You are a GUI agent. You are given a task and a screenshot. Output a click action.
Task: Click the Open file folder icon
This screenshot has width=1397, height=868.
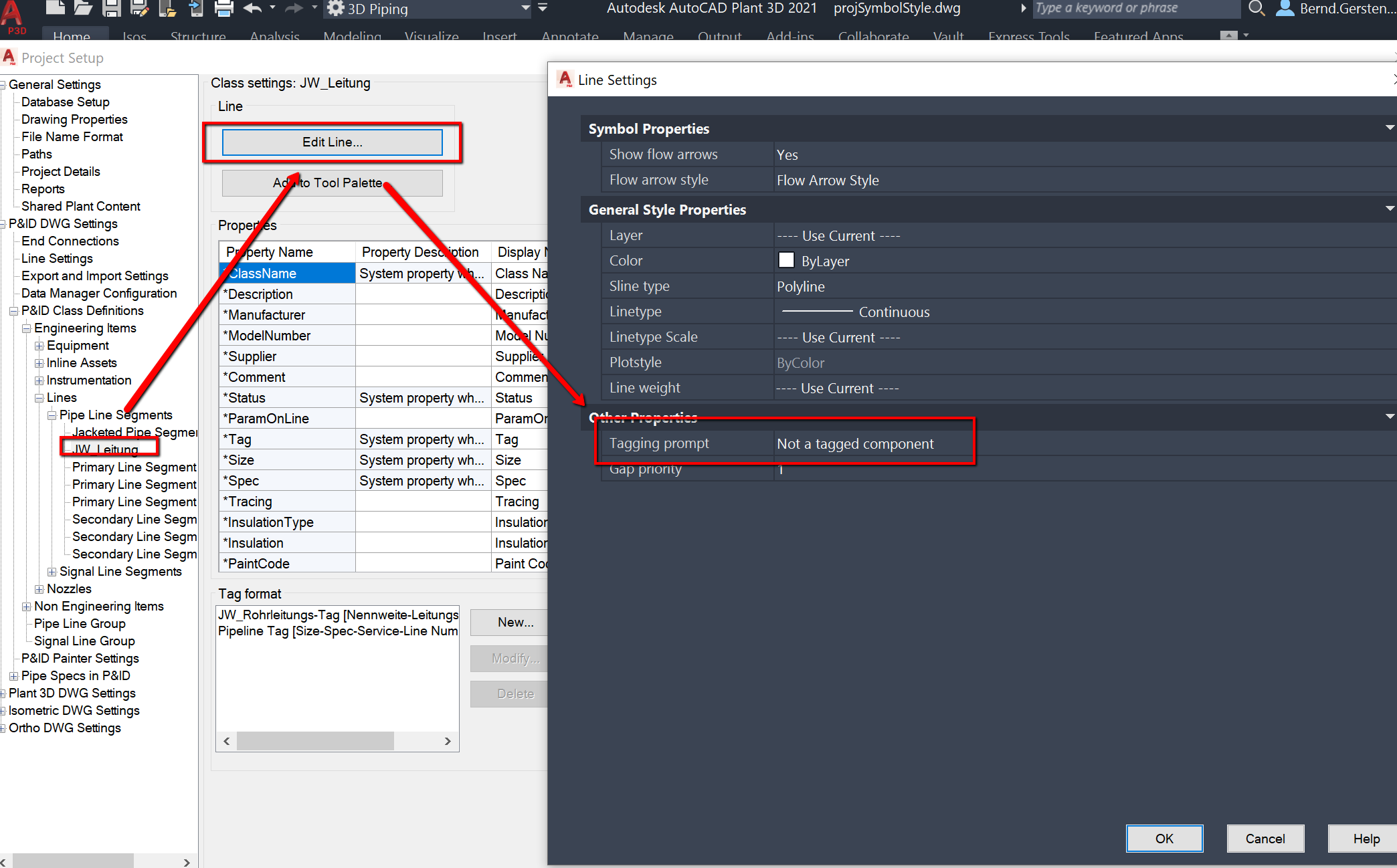83,8
